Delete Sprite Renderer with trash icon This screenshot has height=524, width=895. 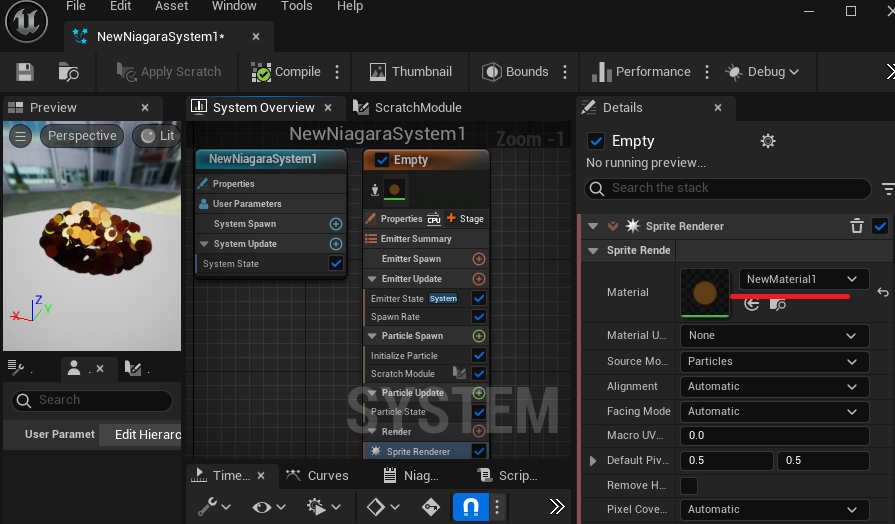point(857,226)
